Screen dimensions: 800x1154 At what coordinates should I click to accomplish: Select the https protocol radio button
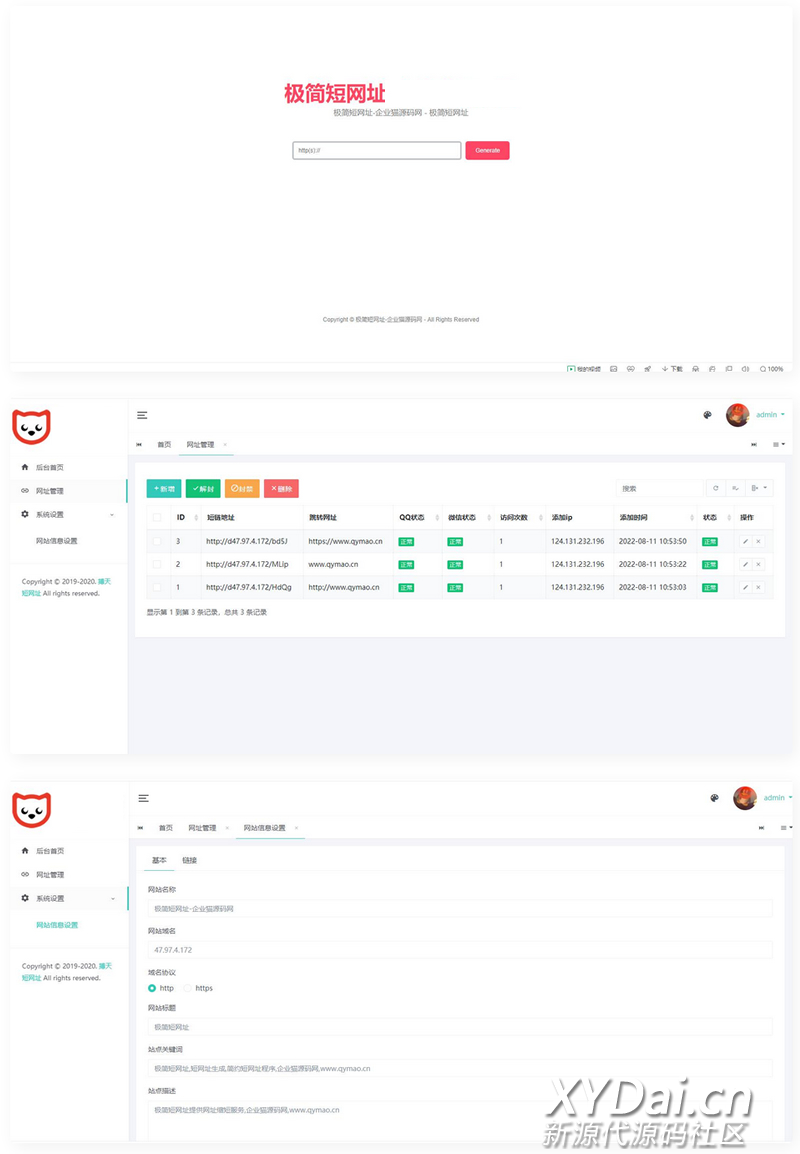coord(188,988)
